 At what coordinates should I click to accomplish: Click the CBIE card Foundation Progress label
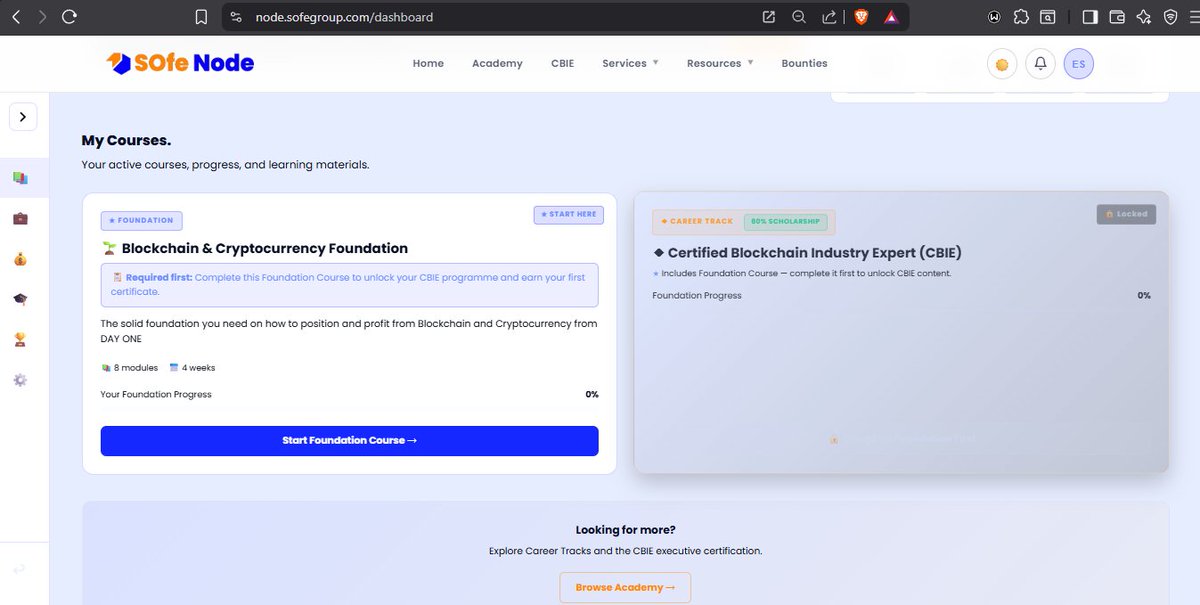pyautogui.click(x=697, y=296)
